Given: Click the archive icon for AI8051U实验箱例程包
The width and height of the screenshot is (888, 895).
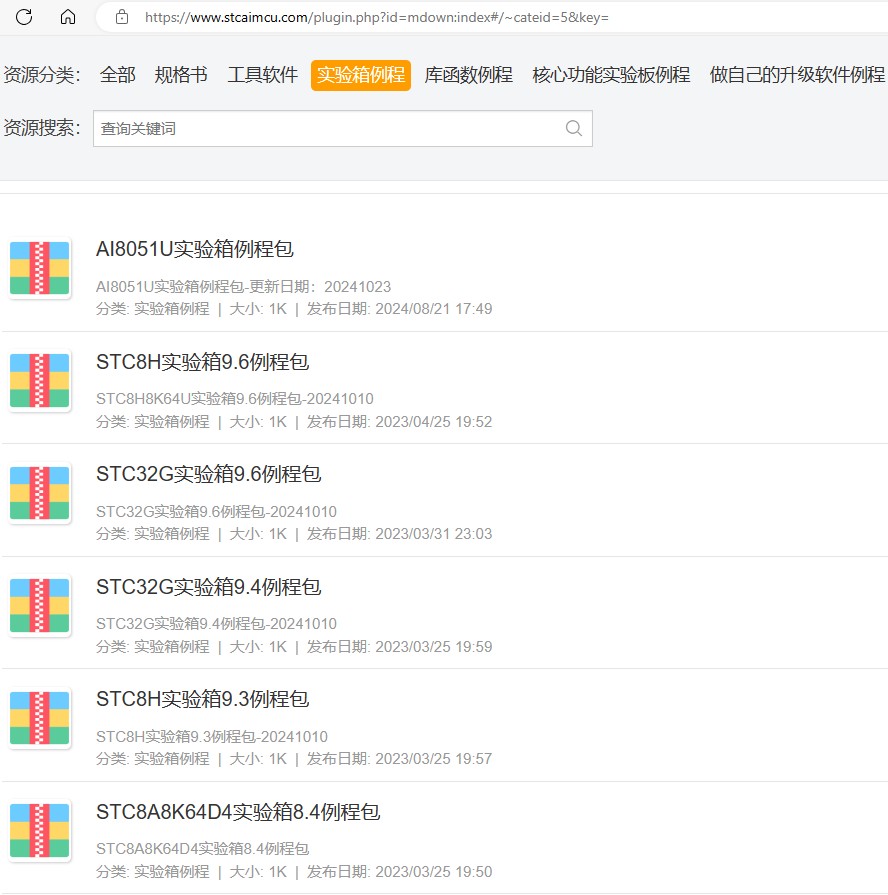Looking at the screenshot, I should click(40, 268).
